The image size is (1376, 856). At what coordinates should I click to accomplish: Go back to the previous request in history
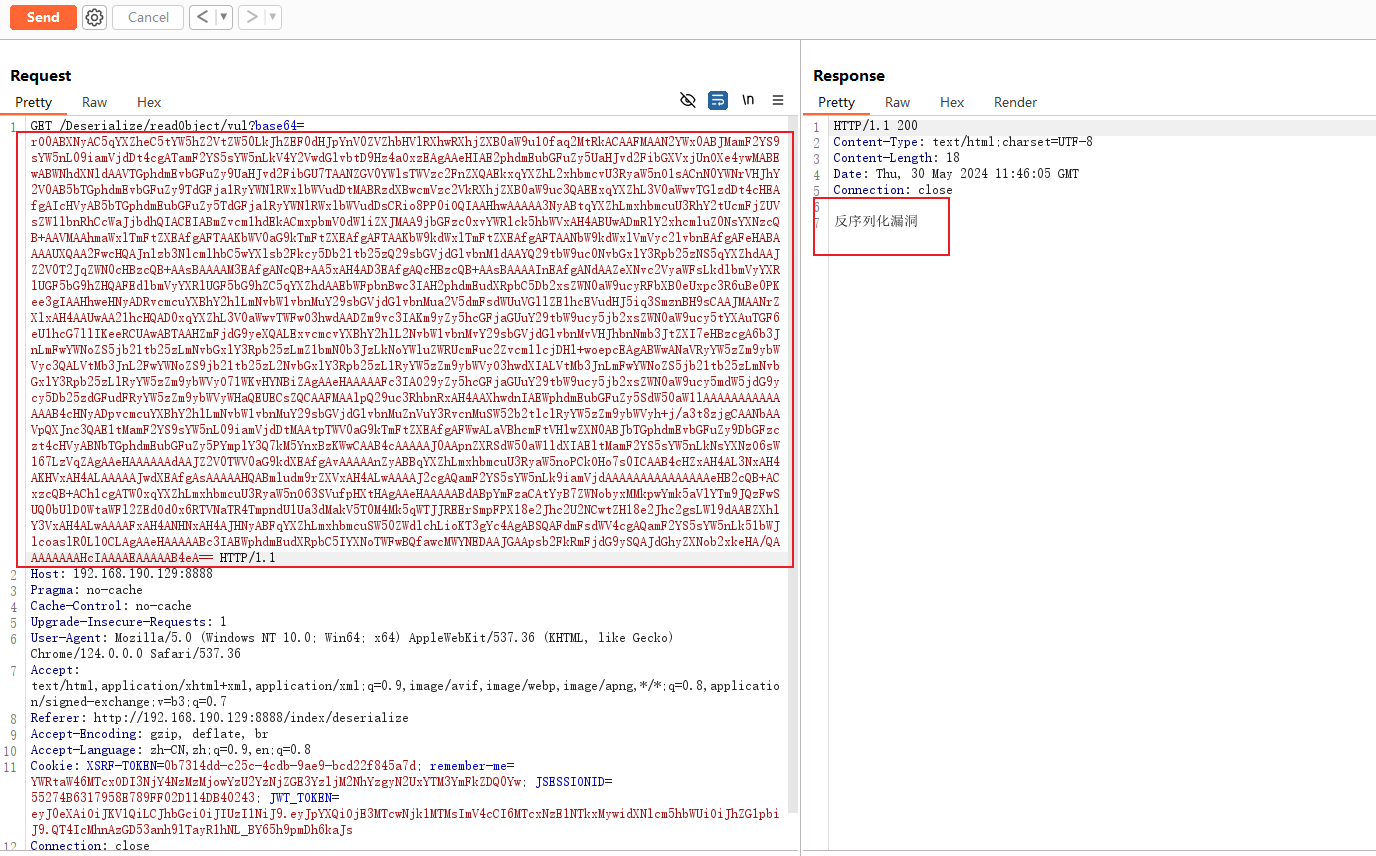(203, 17)
